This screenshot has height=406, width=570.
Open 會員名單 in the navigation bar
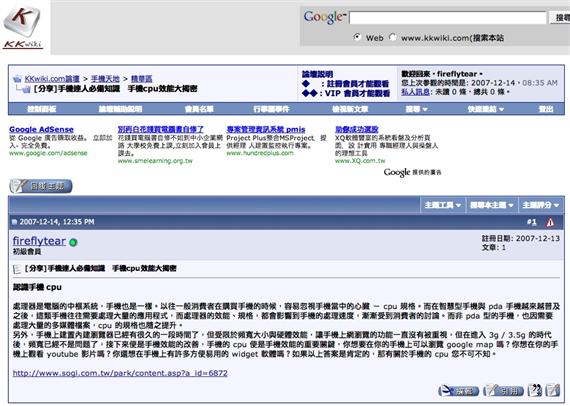coord(199,109)
